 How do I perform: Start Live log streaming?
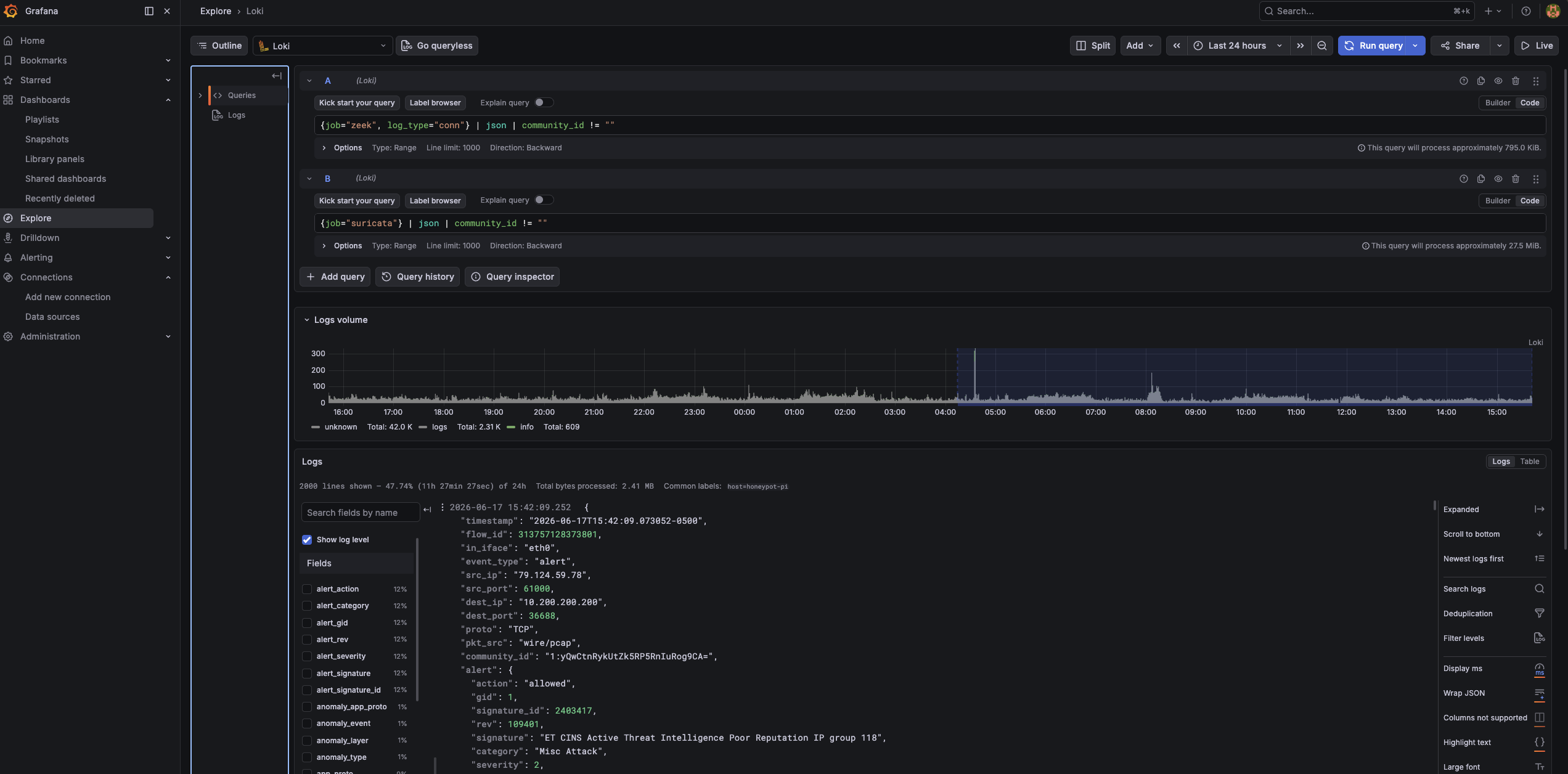click(1537, 46)
